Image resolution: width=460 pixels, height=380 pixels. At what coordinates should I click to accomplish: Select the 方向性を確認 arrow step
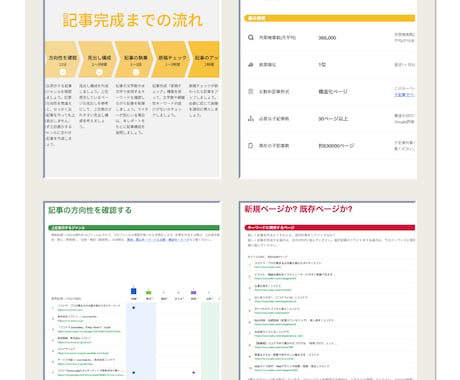click(62, 59)
